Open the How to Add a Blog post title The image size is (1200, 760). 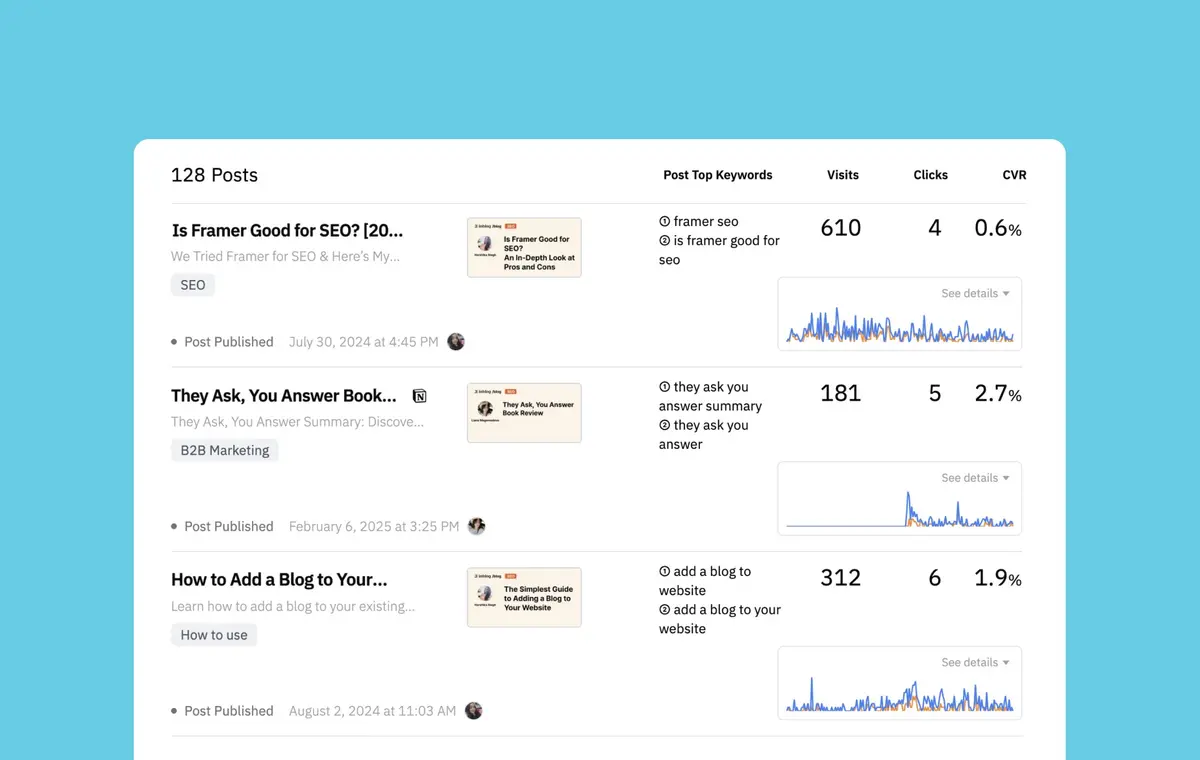pos(279,580)
